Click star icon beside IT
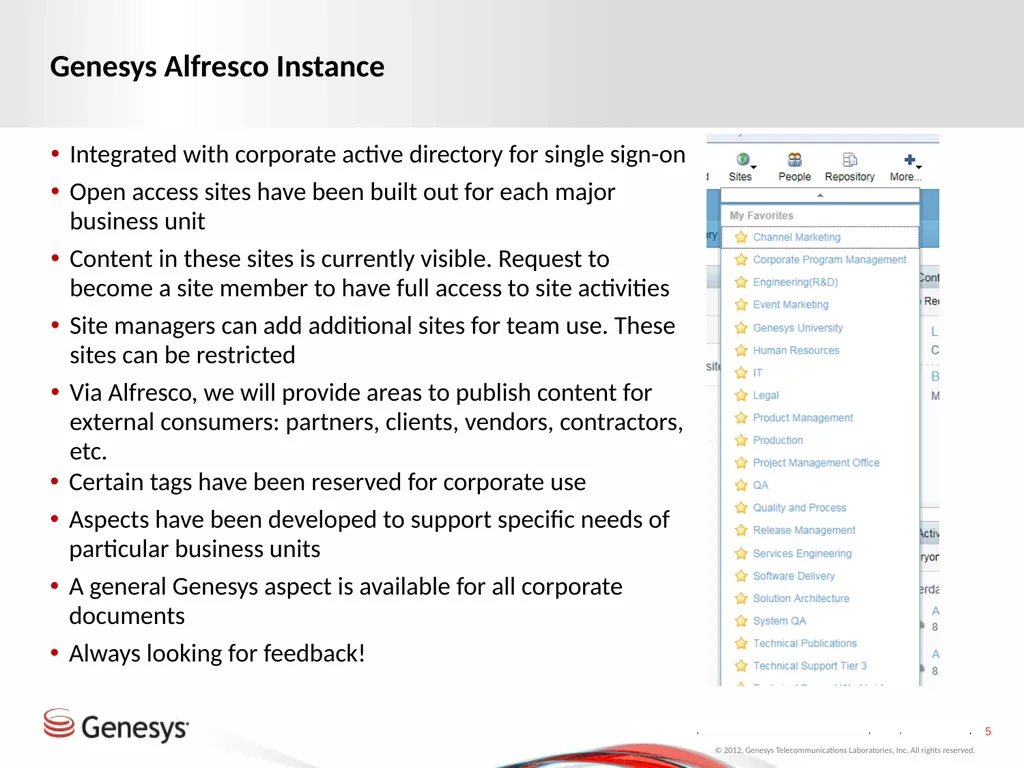This screenshot has height=768, width=1024. (x=741, y=373)
